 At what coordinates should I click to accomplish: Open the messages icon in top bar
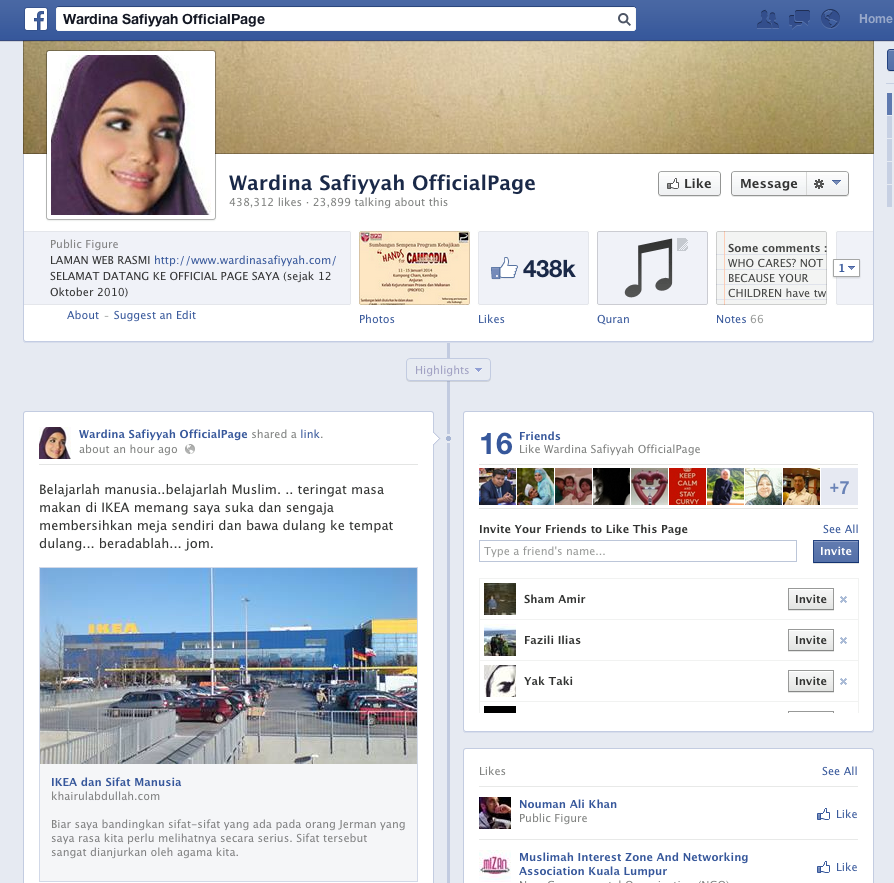point(799,19)
